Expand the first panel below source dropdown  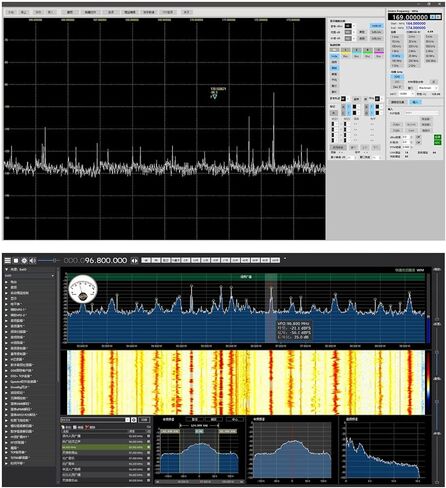pos(7,282)
